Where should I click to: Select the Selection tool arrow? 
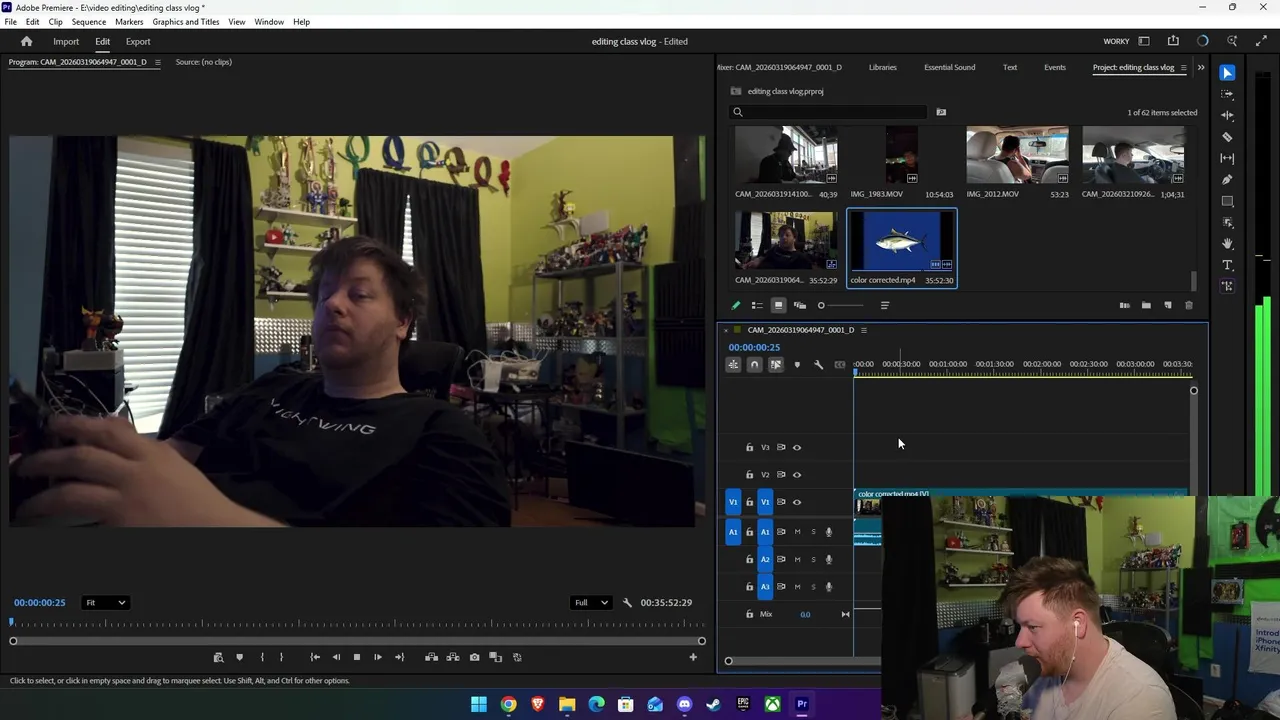(x=1227, y=73)
